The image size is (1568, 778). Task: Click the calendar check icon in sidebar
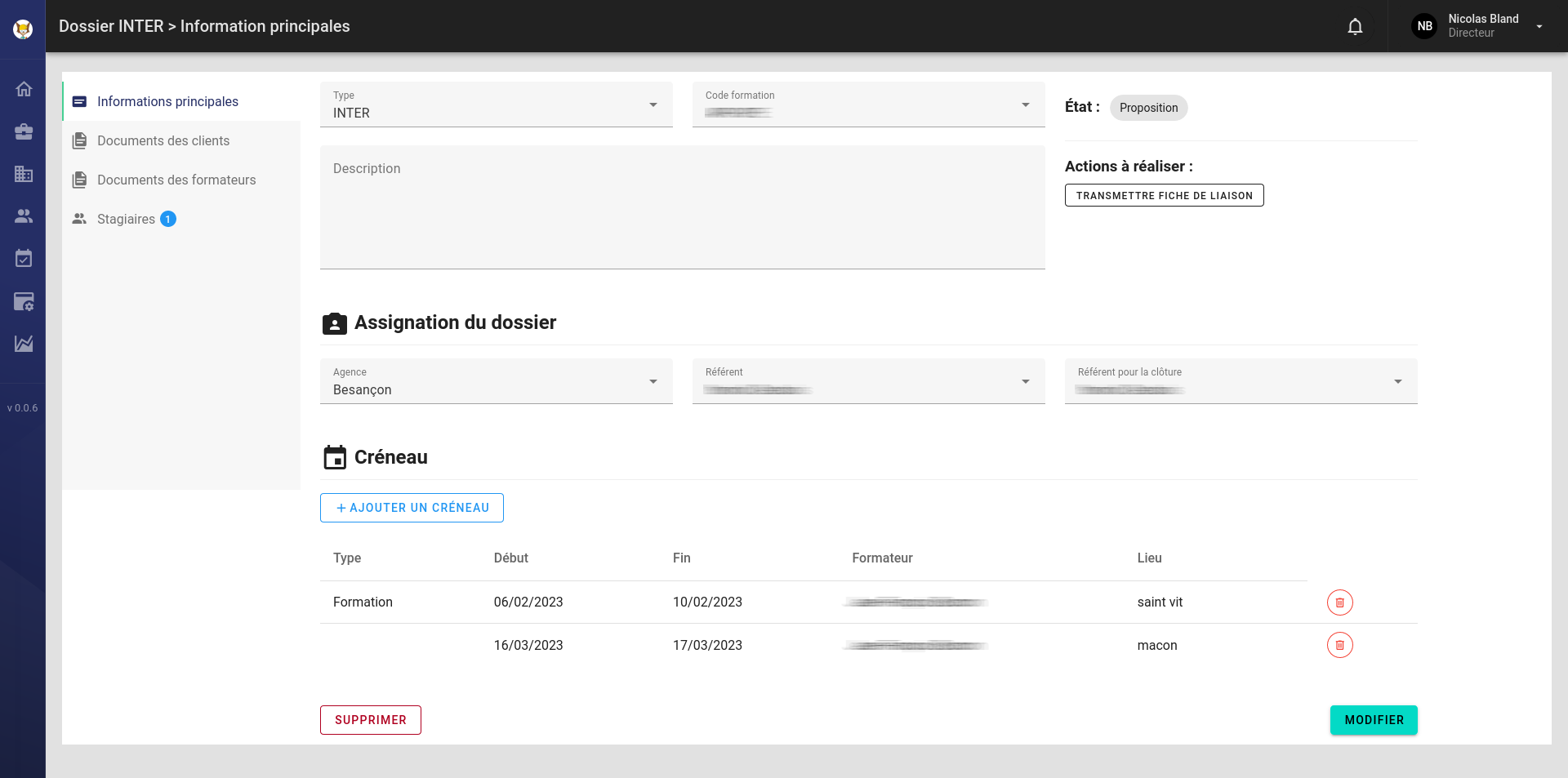click(x=24, y=259)
